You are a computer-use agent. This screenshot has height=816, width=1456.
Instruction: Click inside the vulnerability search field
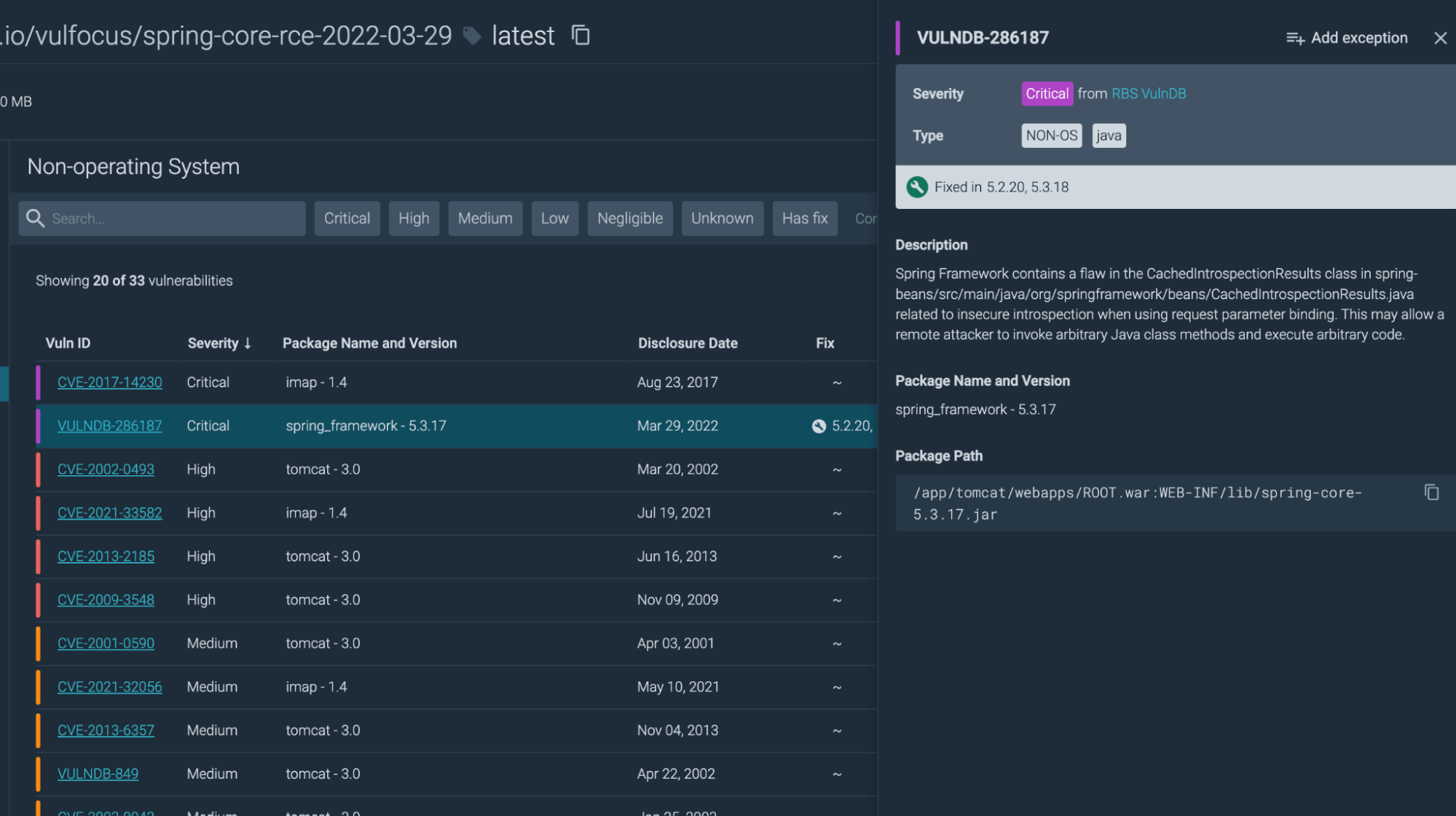pyautogui.click(x=160, y=218)
